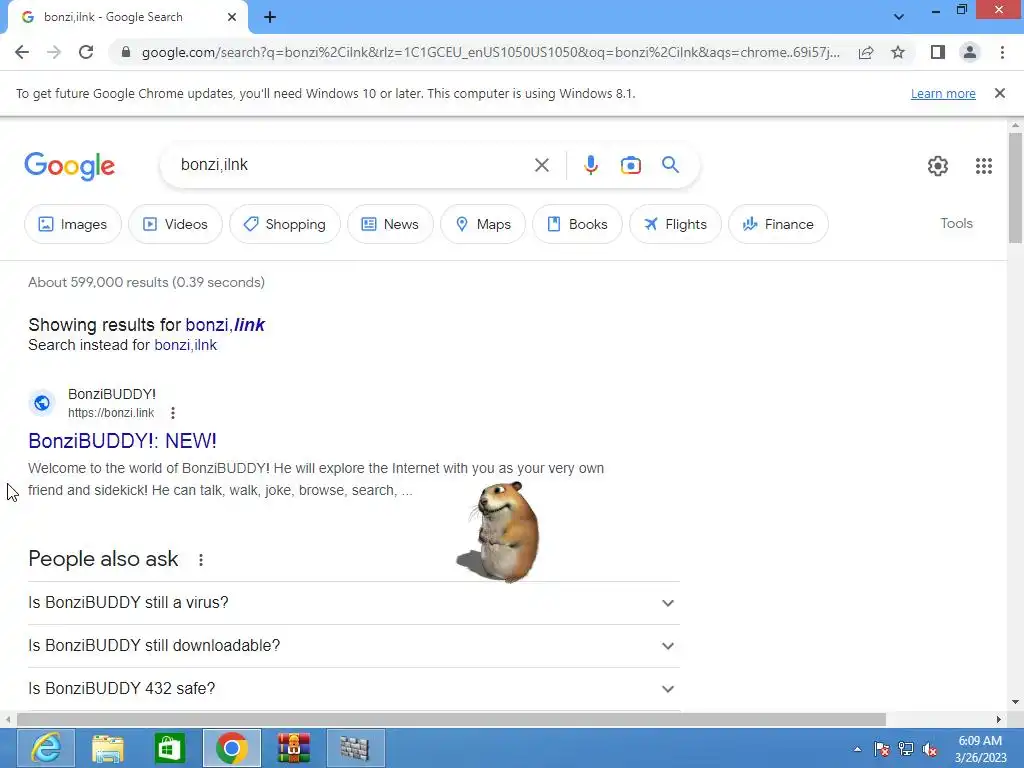Image resolution: width=1024 pixels, height=768 pixels.
Task: Click the padlock site info icon
Action: click(126, 52)
